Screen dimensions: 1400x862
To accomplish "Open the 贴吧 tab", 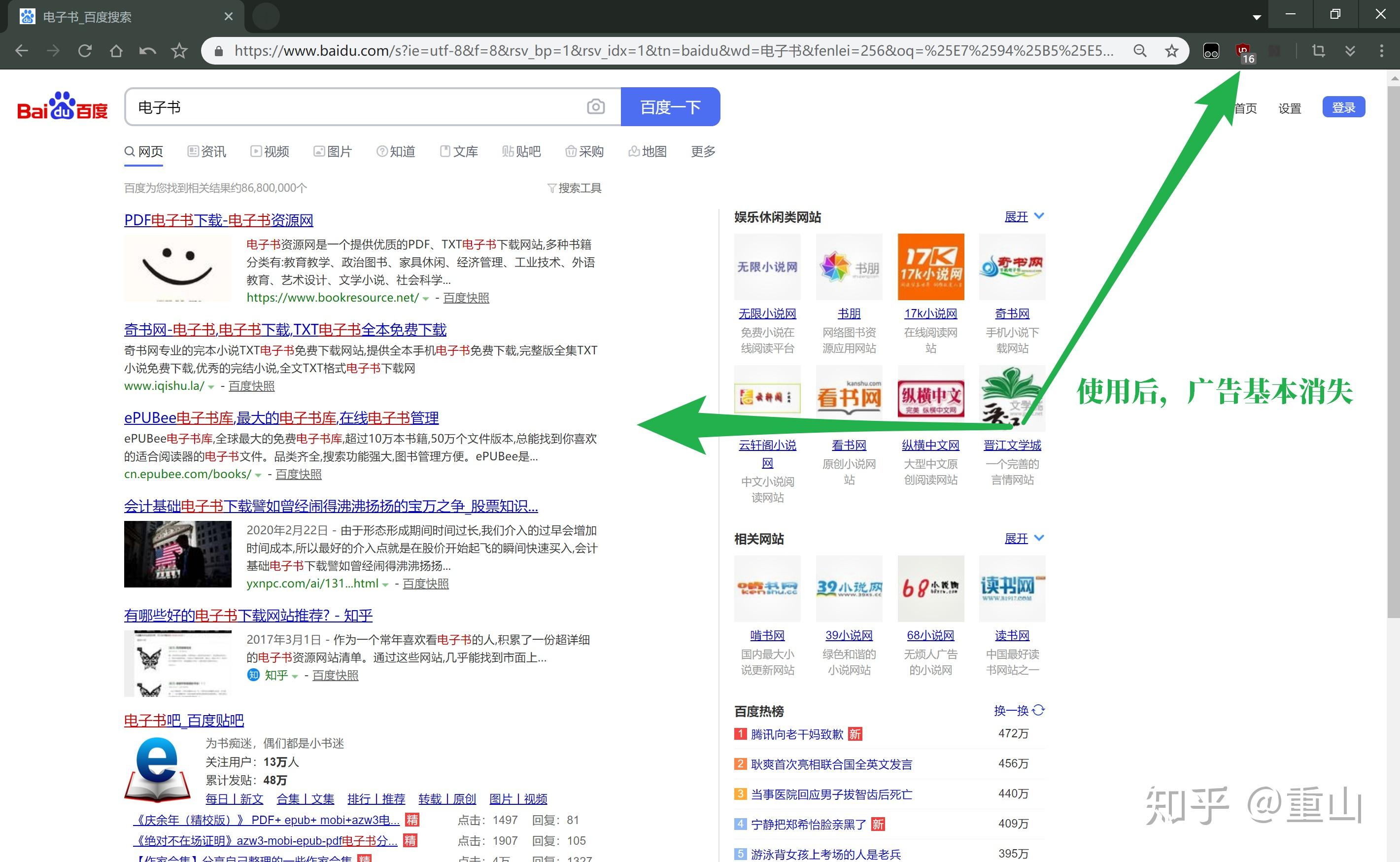I will click(521, 152).
